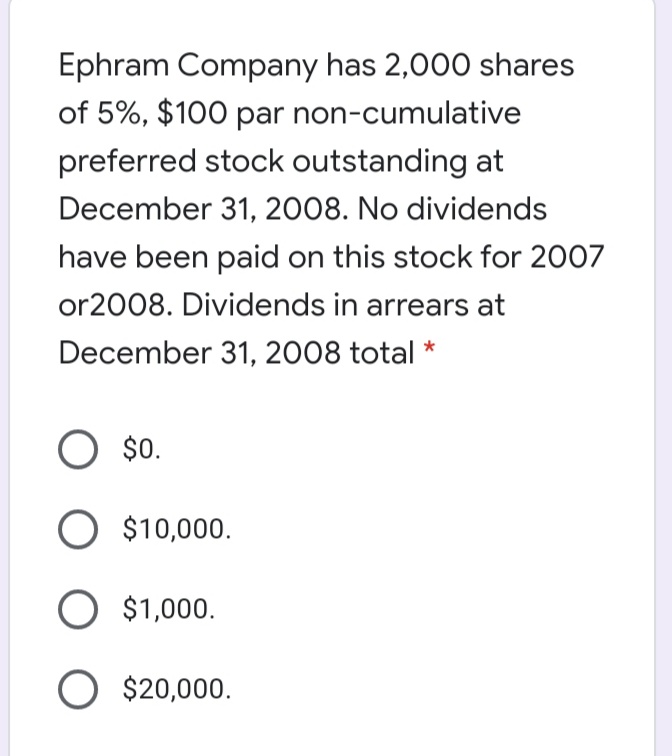Click the "$1,000." answer label text
Screen dimensions: 672x756
(x=167, y=607)
